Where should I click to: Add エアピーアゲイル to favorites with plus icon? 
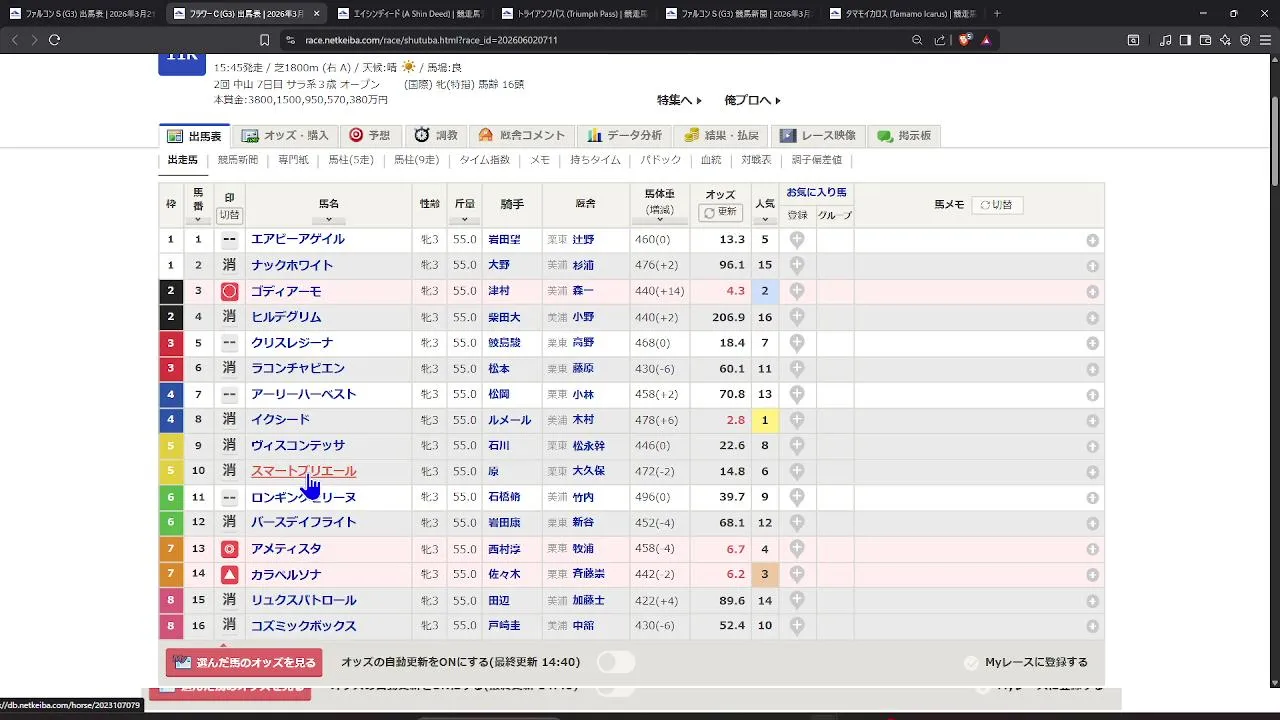[797, 240]
